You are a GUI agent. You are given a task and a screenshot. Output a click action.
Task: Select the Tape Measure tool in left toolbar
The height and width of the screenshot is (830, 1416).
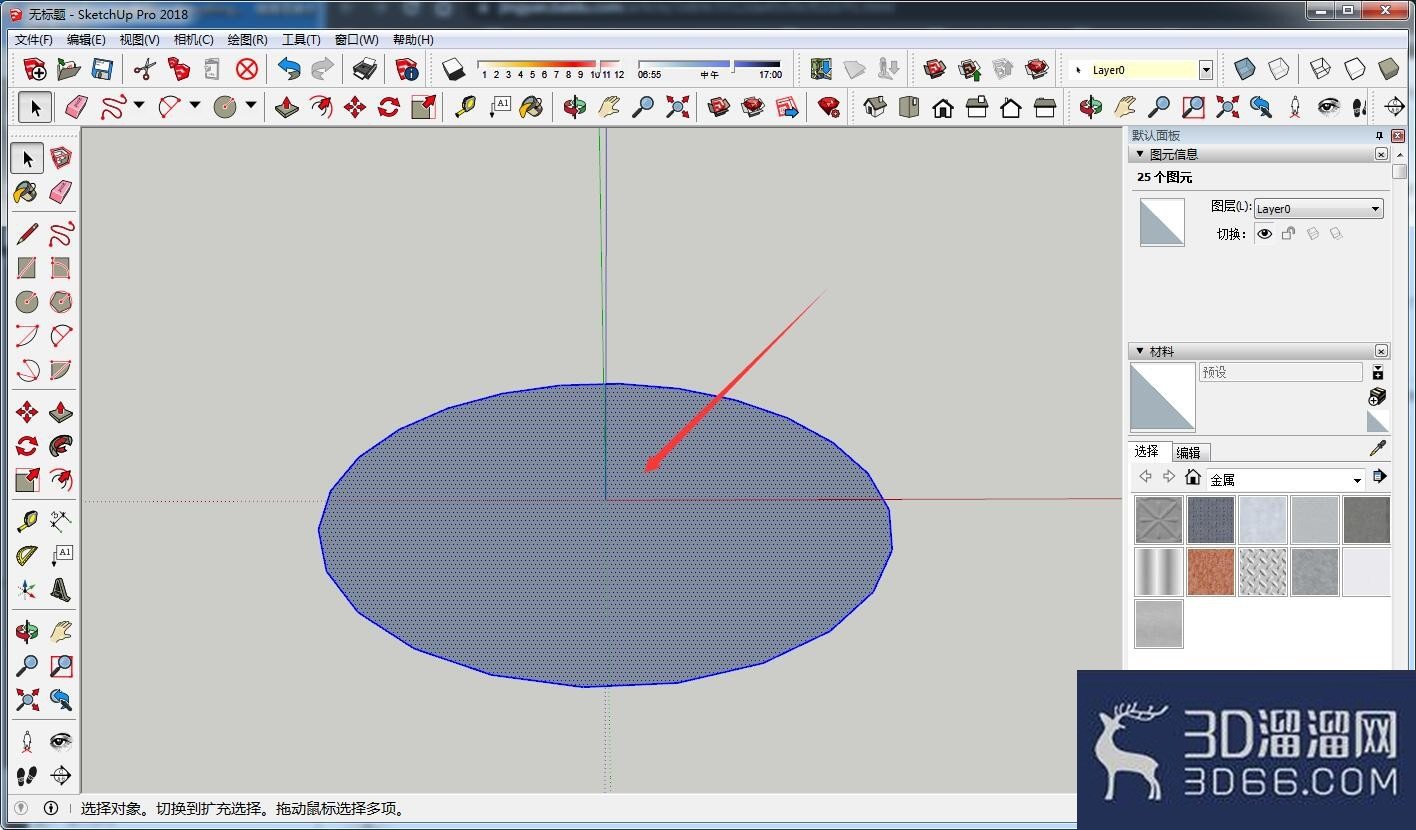click(27, 521)
